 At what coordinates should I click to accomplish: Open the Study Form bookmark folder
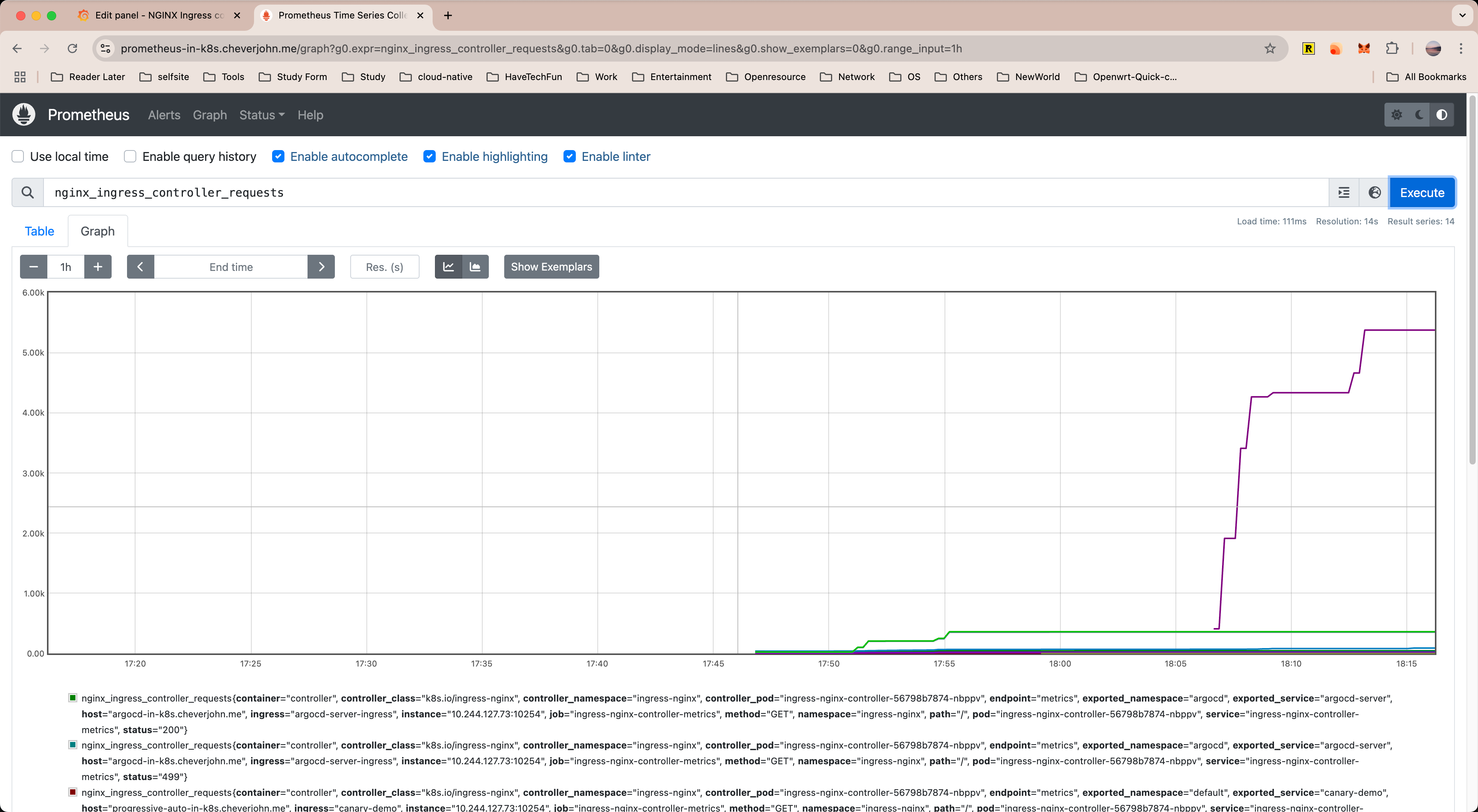click(293, 77)
